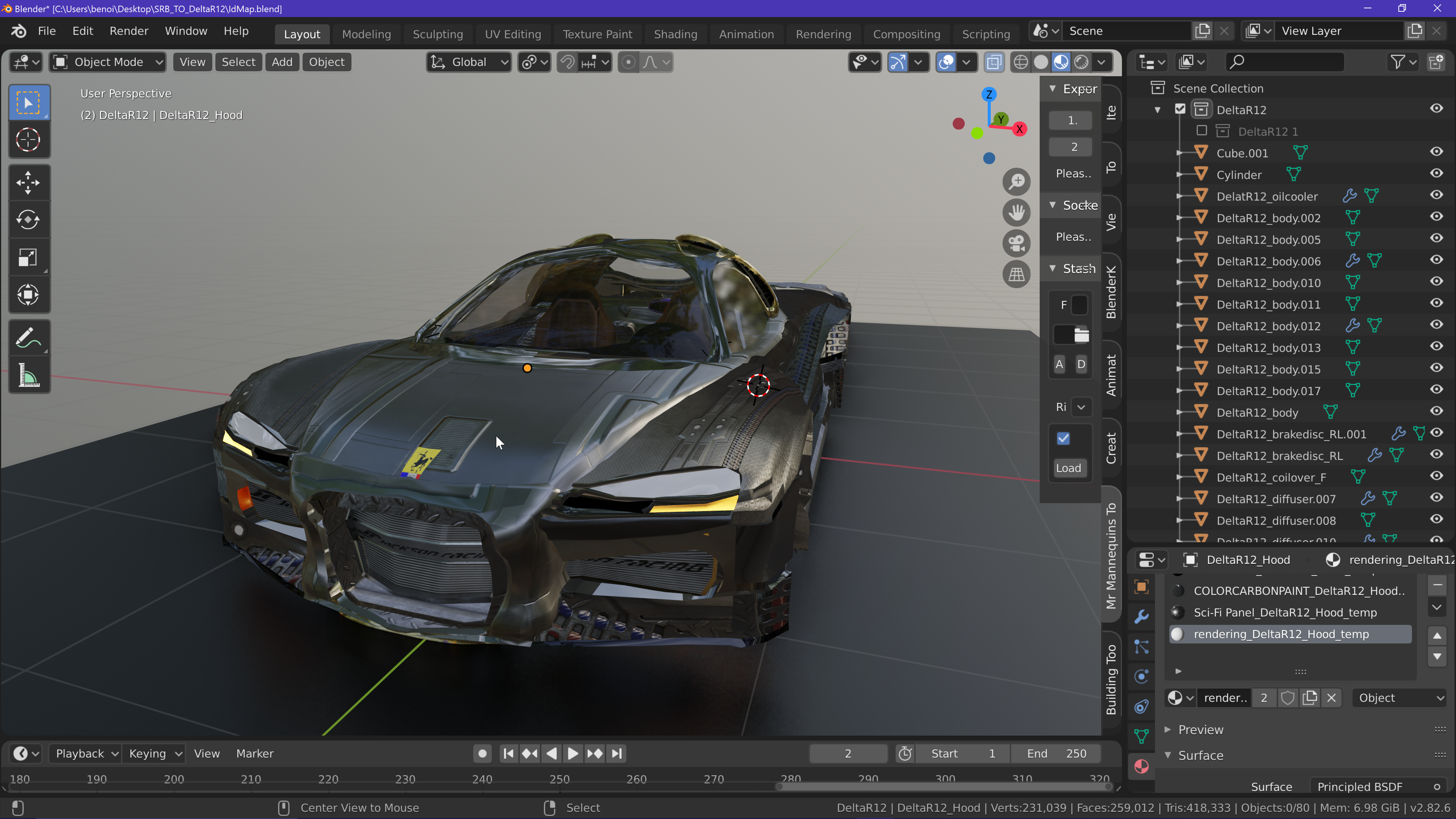Hide Cube.001 with eye icon
This screenshot has height=819, width=1456.
1436,152
